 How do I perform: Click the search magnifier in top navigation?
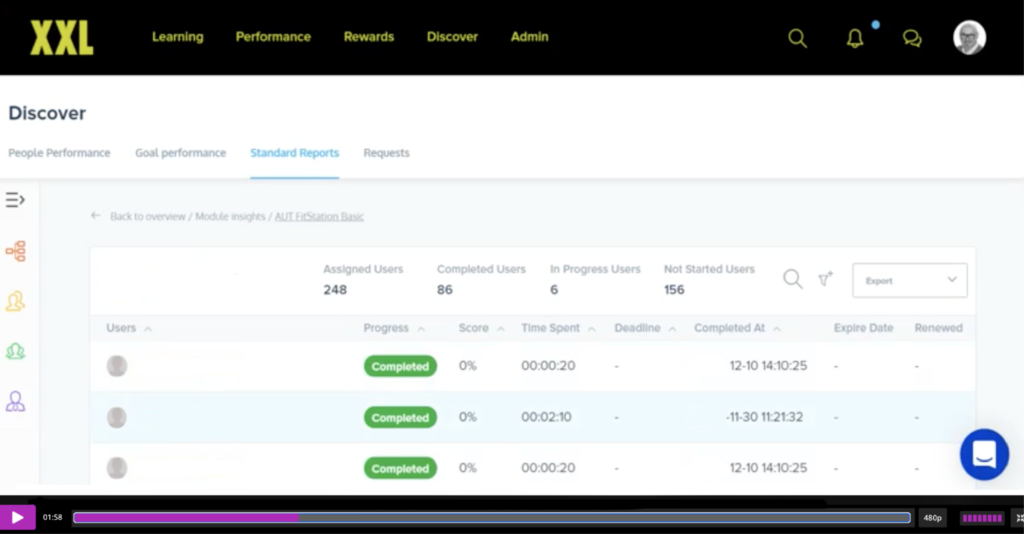pos(797,38)
